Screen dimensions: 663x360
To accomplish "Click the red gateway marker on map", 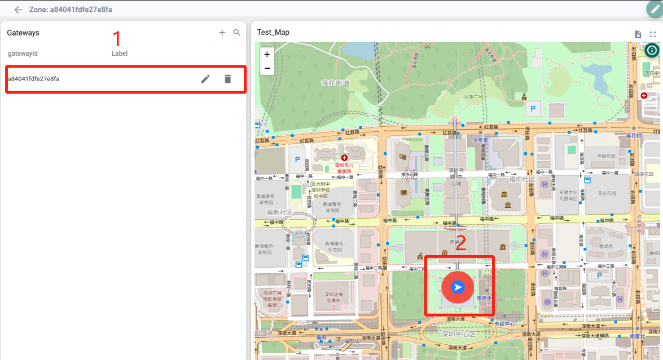I will pos(458,287).
